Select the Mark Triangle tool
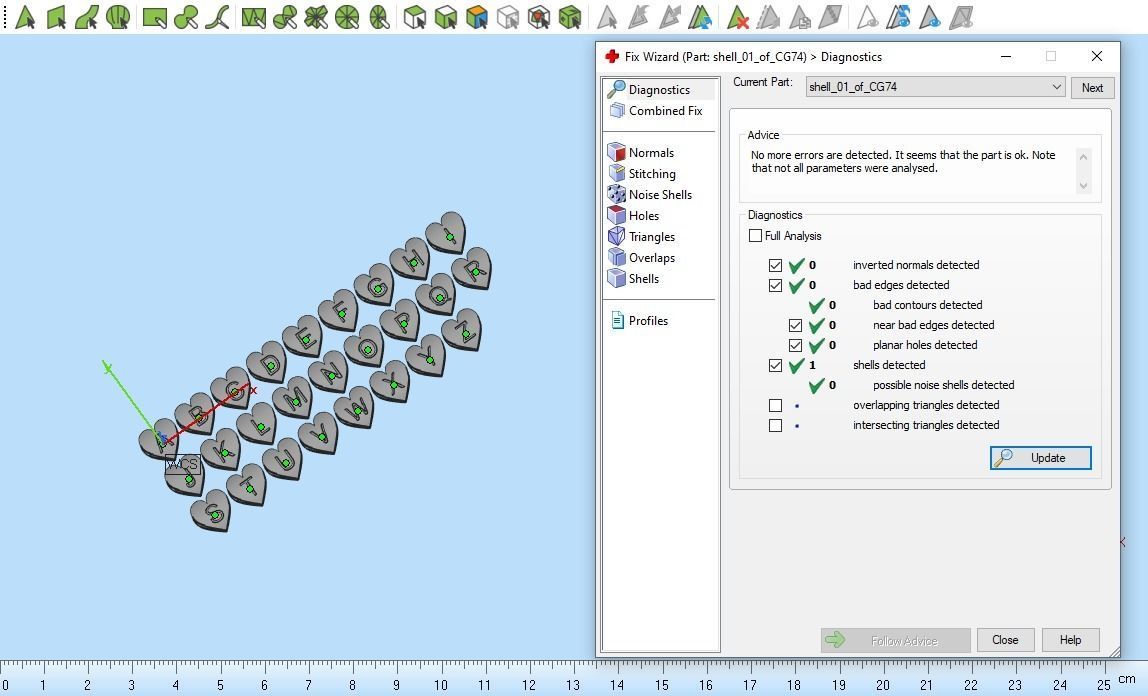The height and width of the screenshot is (696, 1148). (25, 16)
